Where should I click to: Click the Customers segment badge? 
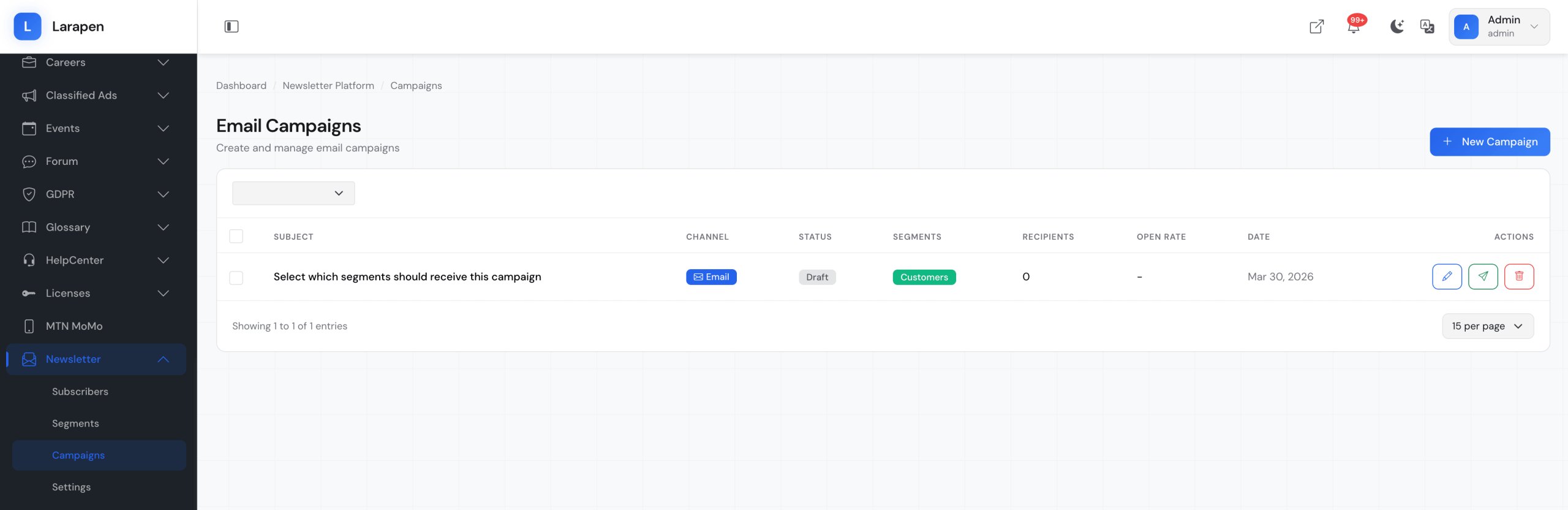(924, 277)
